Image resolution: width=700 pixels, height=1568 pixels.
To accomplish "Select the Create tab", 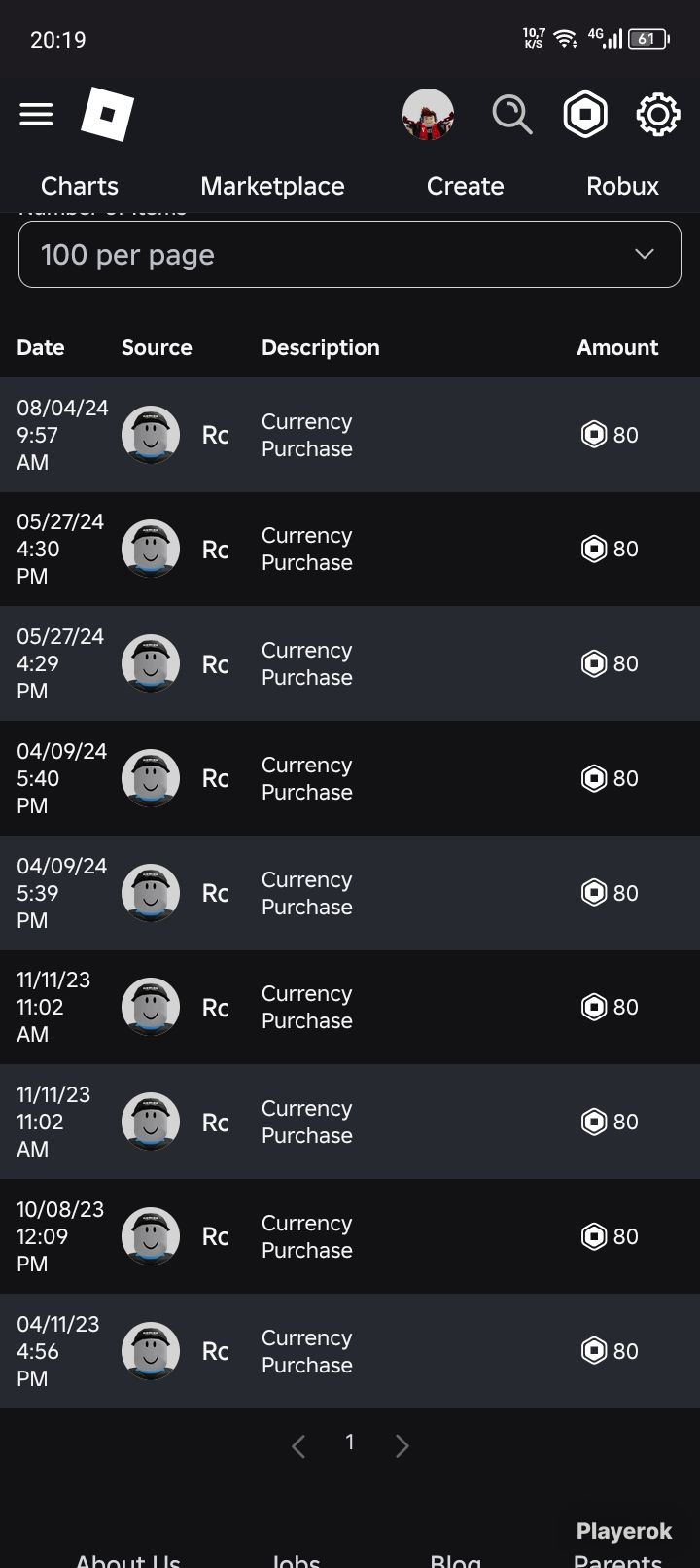I will (x=465, y=186).
